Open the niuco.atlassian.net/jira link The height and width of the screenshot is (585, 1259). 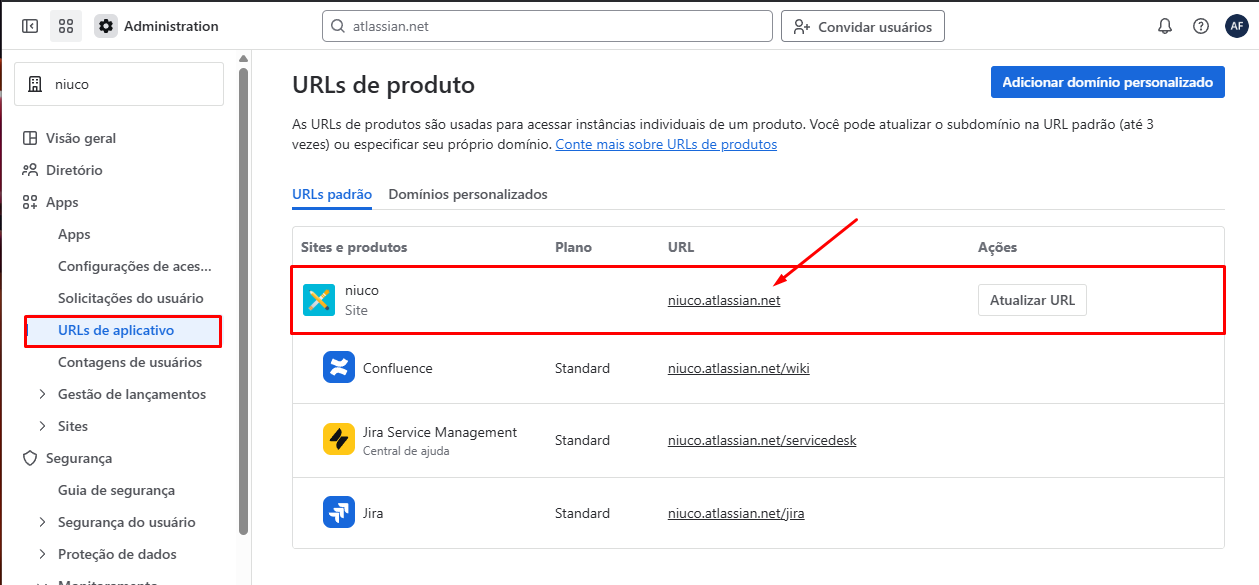736,513
